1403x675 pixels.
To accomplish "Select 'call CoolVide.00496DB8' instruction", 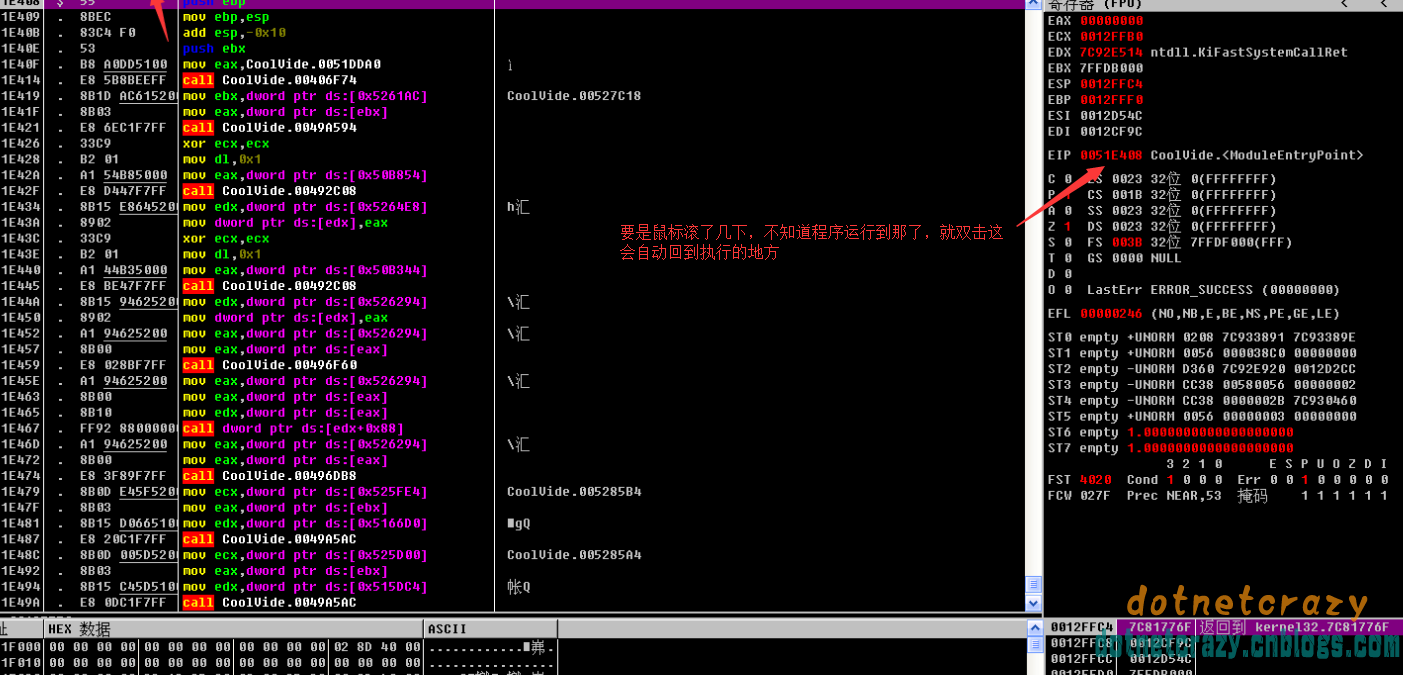I will pos(270,476).
